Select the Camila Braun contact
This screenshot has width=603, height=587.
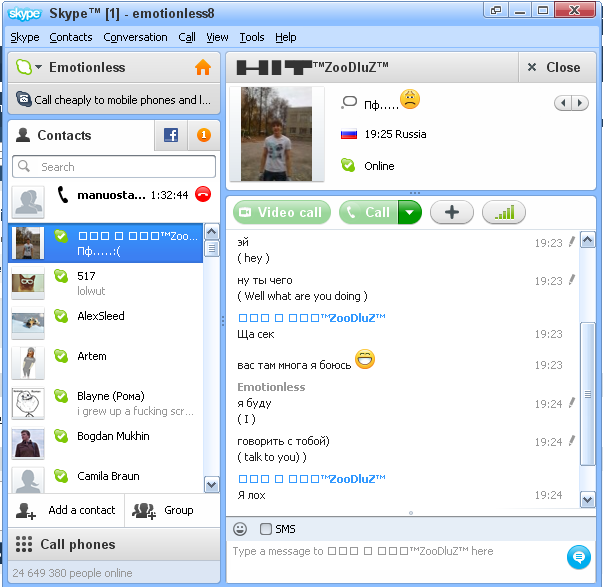(106, 479)
